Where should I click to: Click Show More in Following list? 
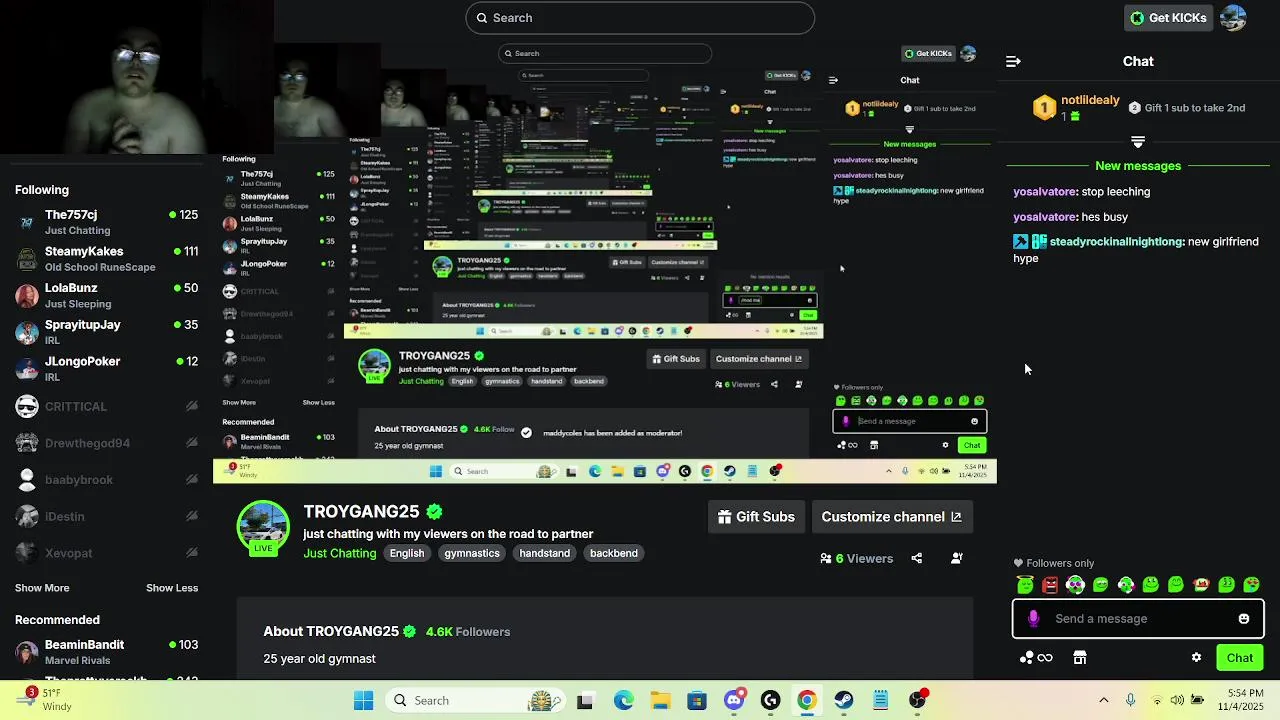click(x=42, y=588)
